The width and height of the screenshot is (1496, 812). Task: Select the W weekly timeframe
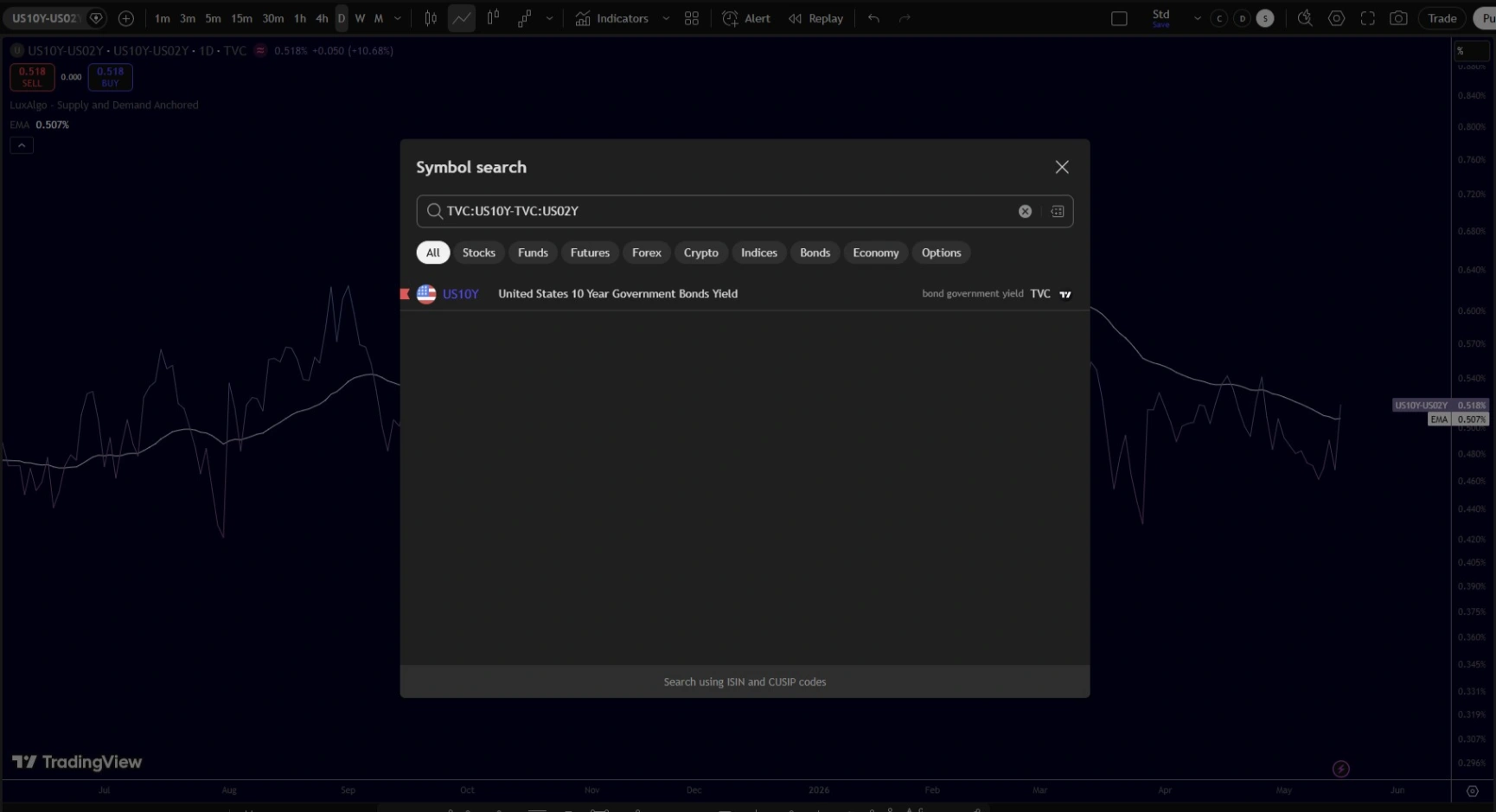pyautogui.click(x=360, y=18)
